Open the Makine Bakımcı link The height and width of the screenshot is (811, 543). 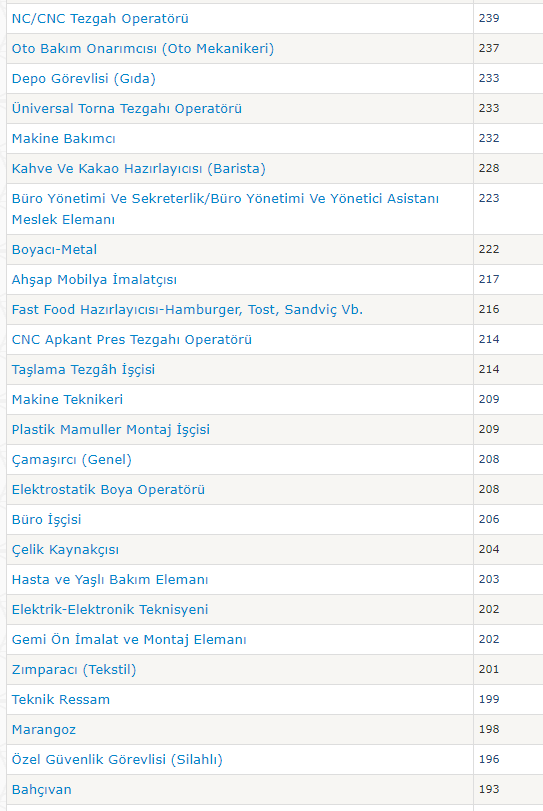tap(64, 139)
